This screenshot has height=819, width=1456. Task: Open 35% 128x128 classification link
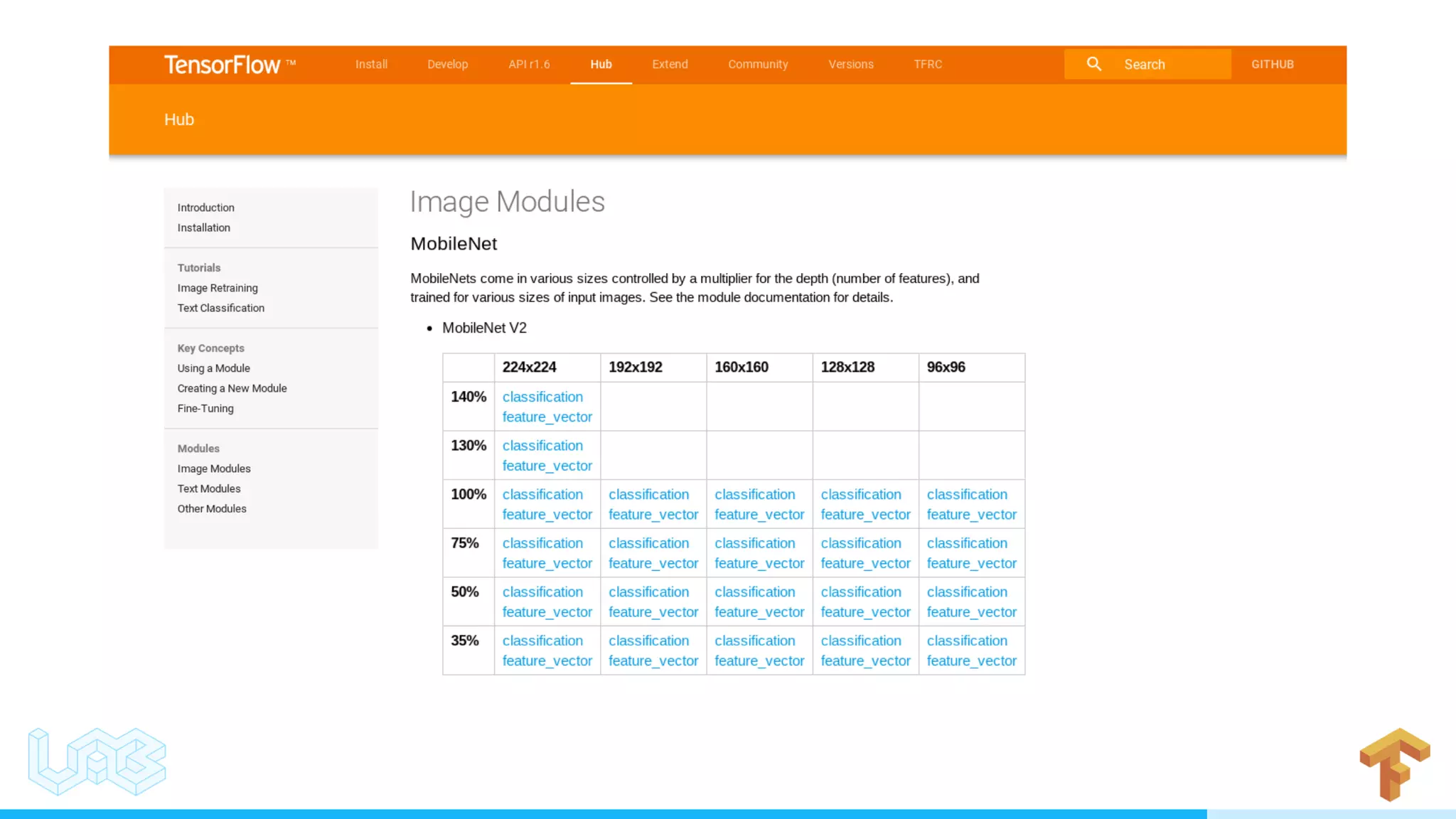click(861, 641)
